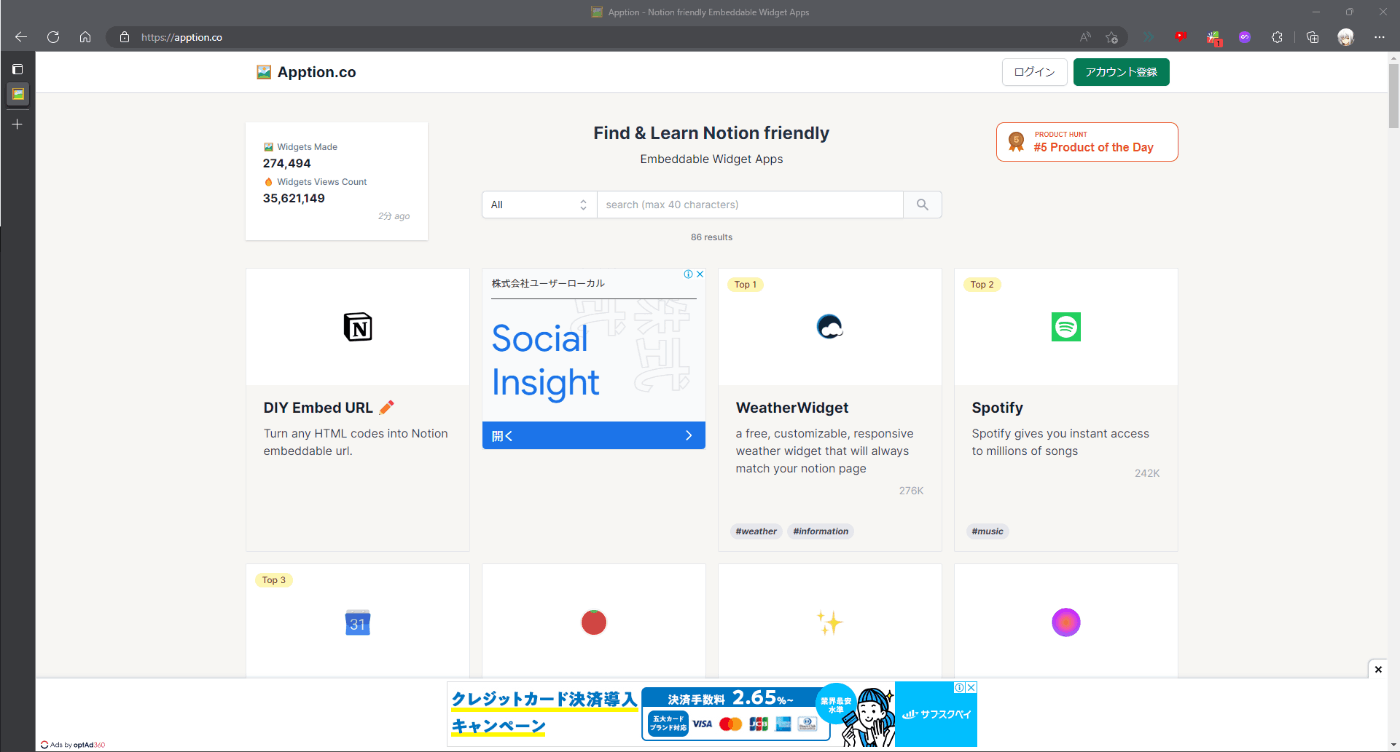Click the 86 results text

(x=711, y=237)
